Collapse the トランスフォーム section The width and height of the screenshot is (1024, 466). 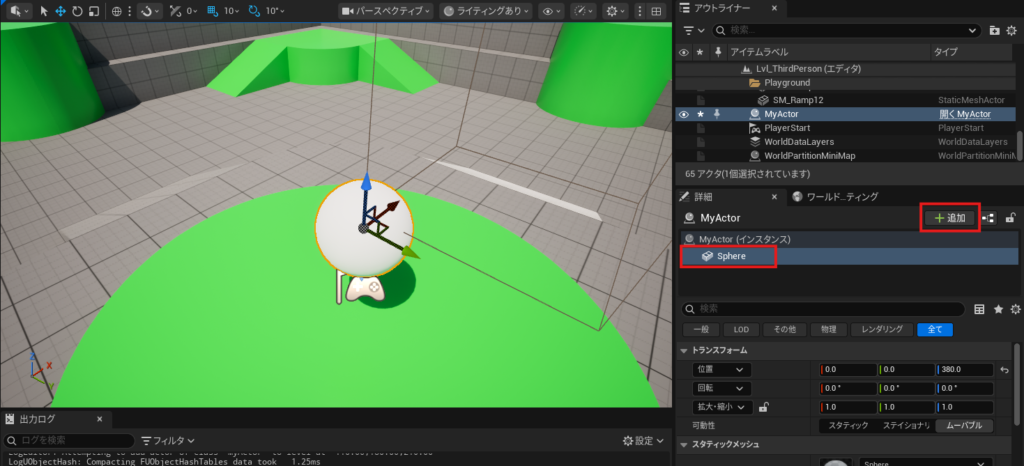(x=685, y=350)
